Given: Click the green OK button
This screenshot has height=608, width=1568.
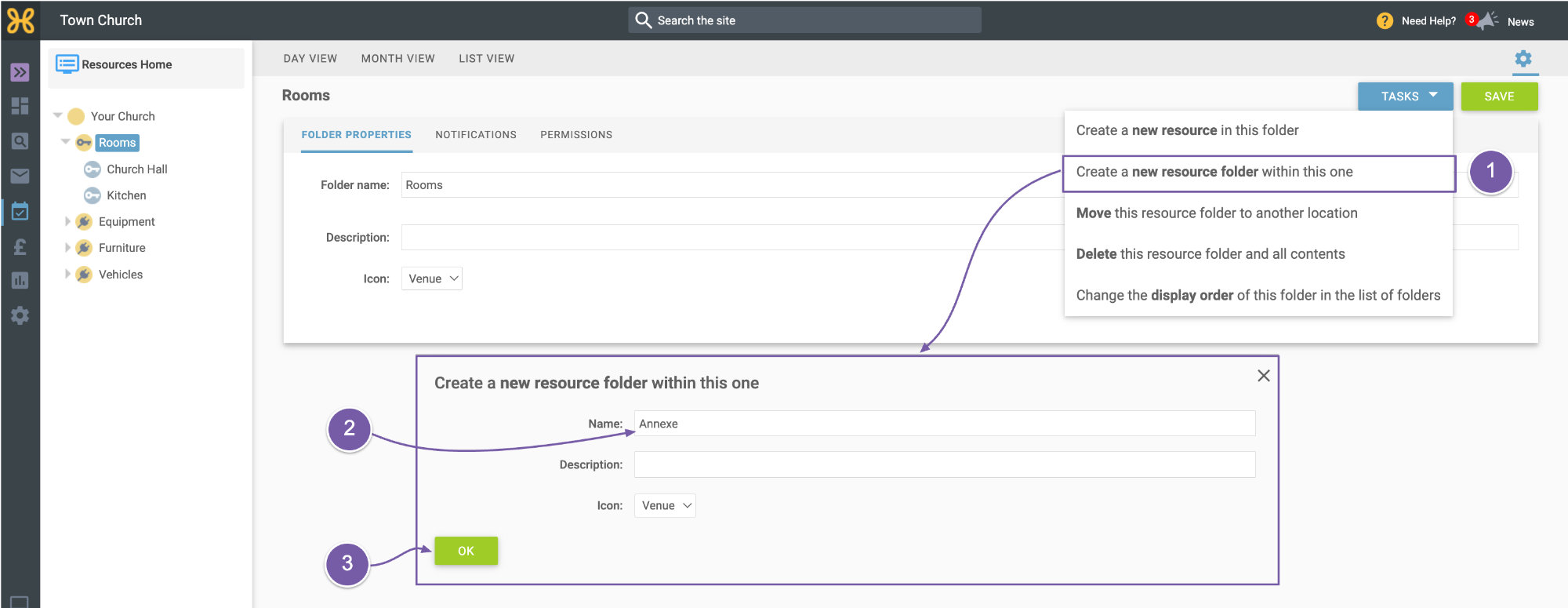Looking at the screenshot, I should click(466, 551).
